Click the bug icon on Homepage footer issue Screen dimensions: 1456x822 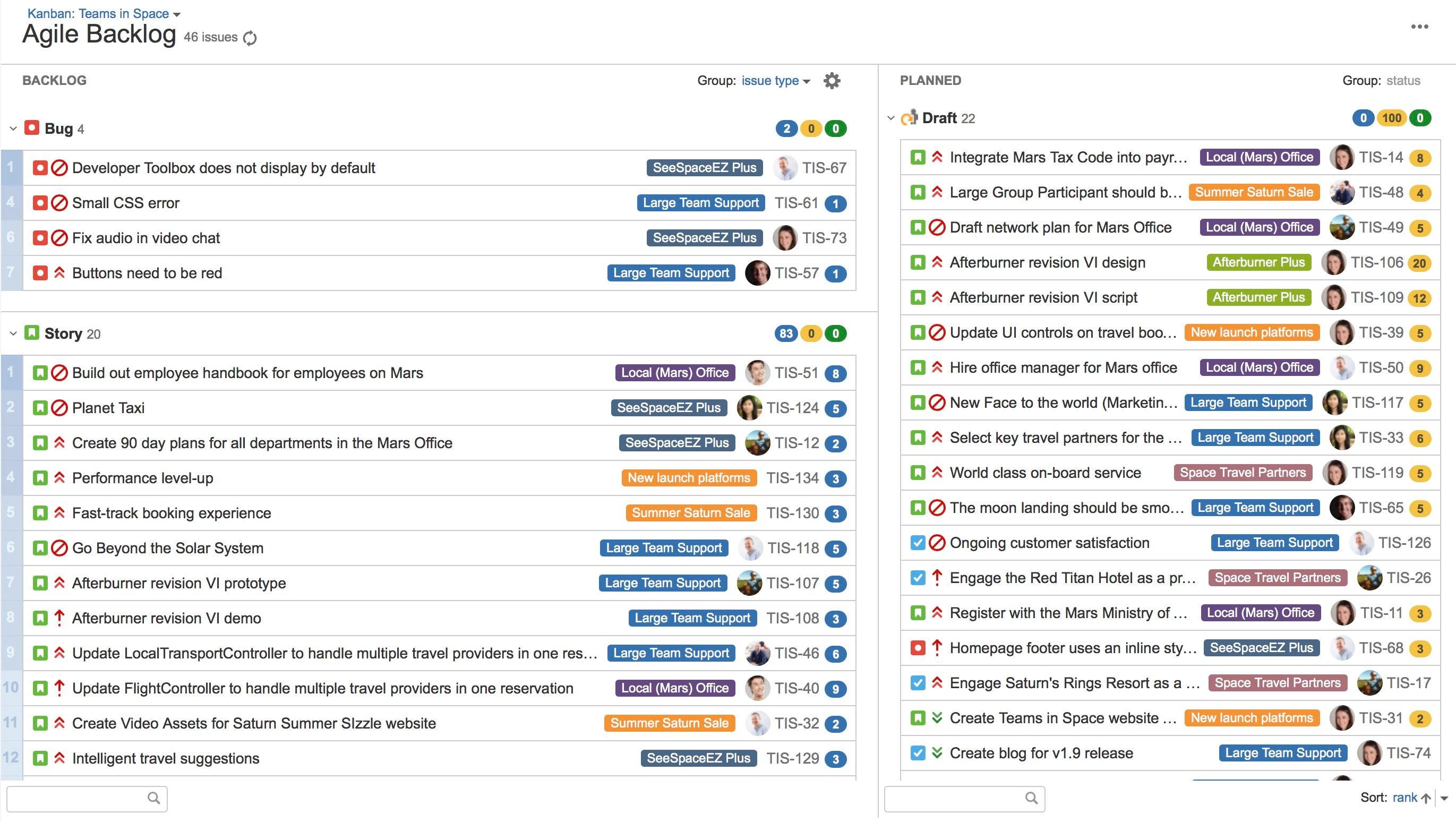[x=918, y=647]
